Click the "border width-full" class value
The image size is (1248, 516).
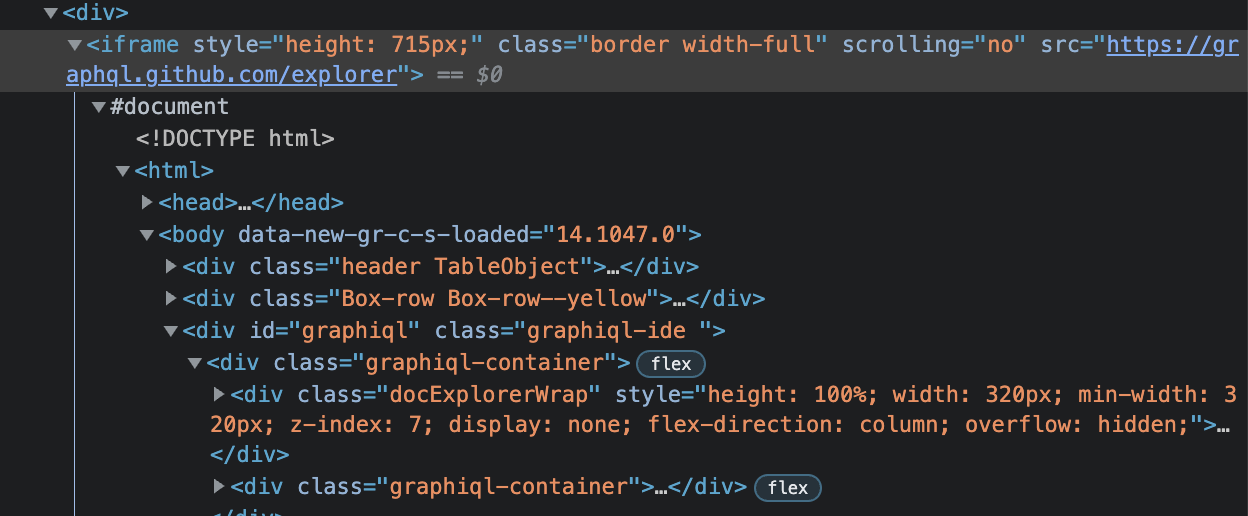coord(709,45)
